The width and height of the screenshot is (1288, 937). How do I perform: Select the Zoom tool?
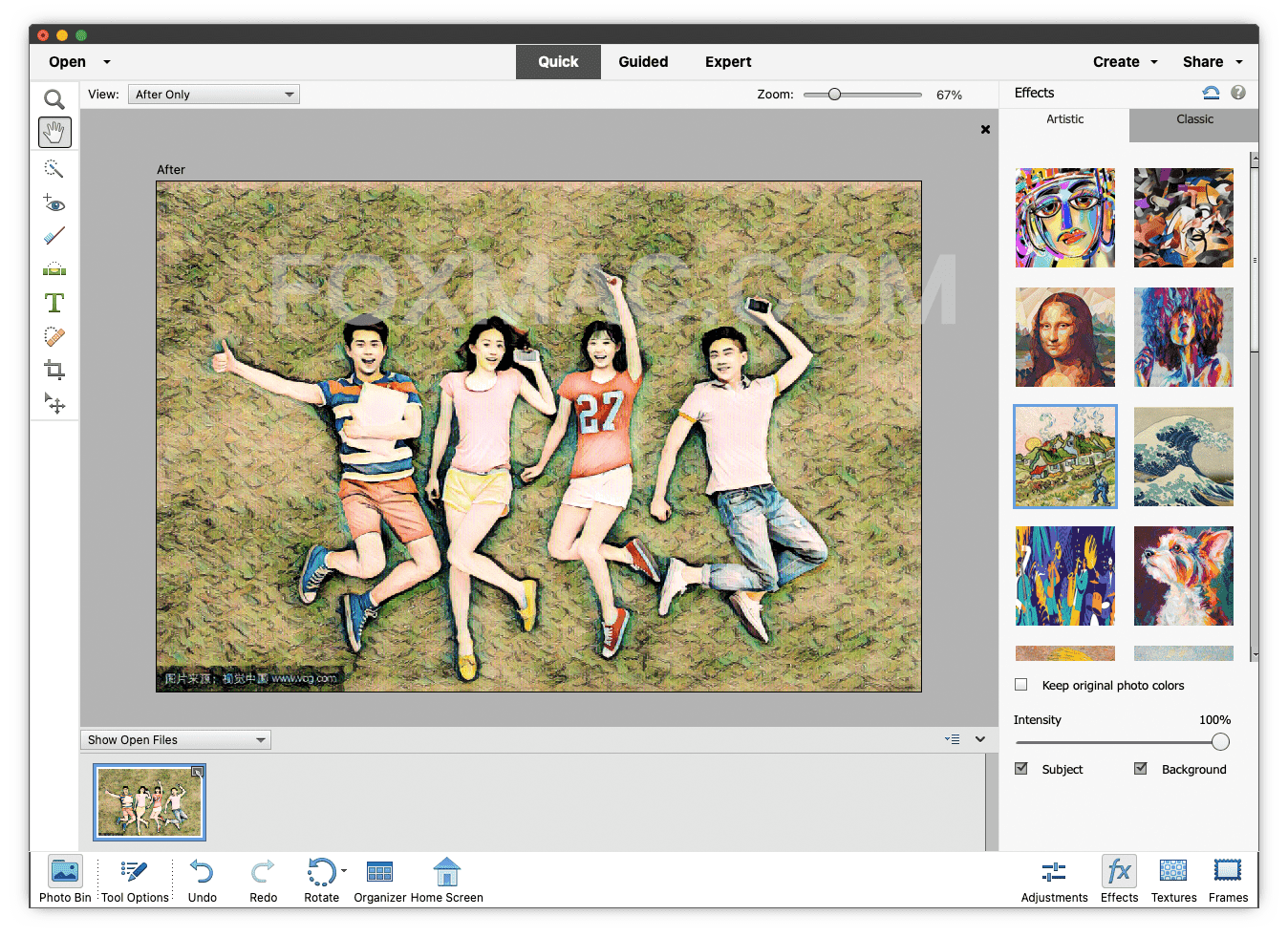pos(54,98)
